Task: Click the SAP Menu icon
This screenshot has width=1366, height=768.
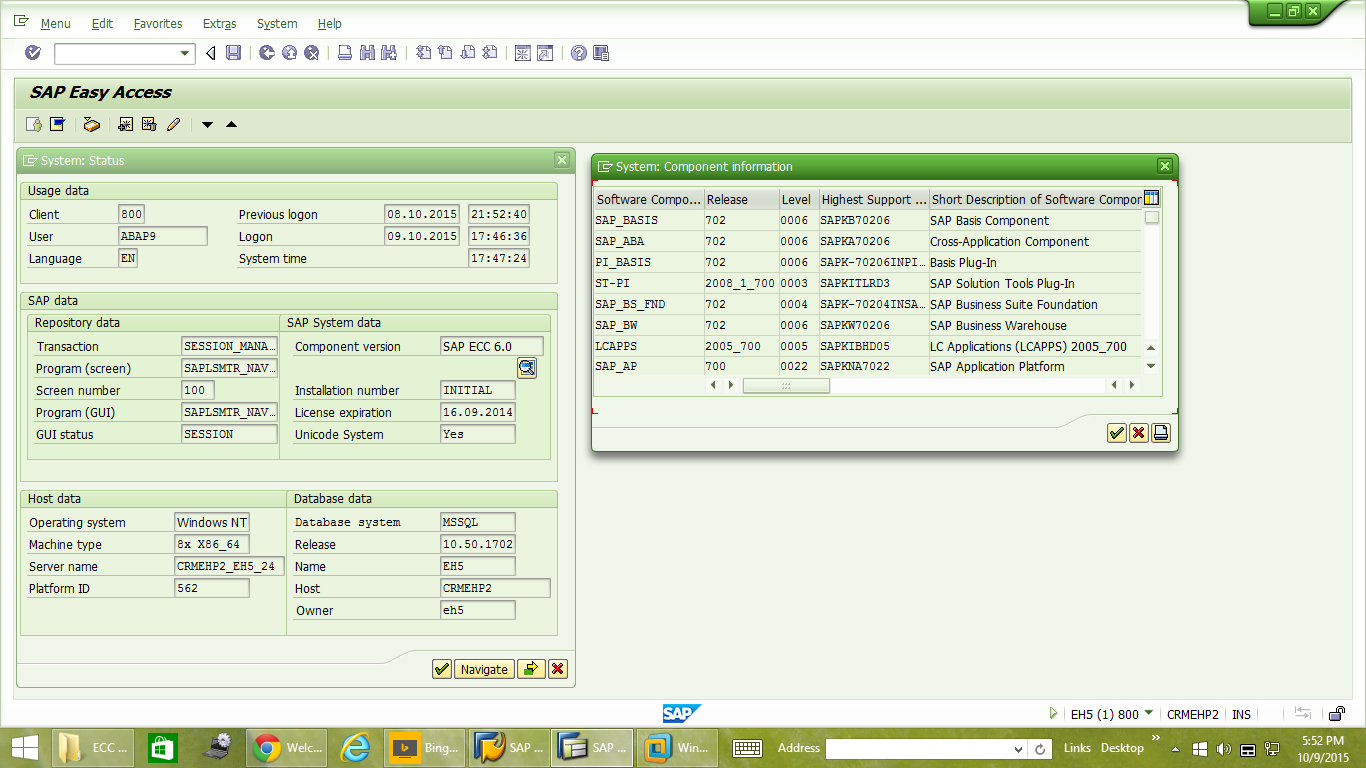Action: [x=58, y=124]
